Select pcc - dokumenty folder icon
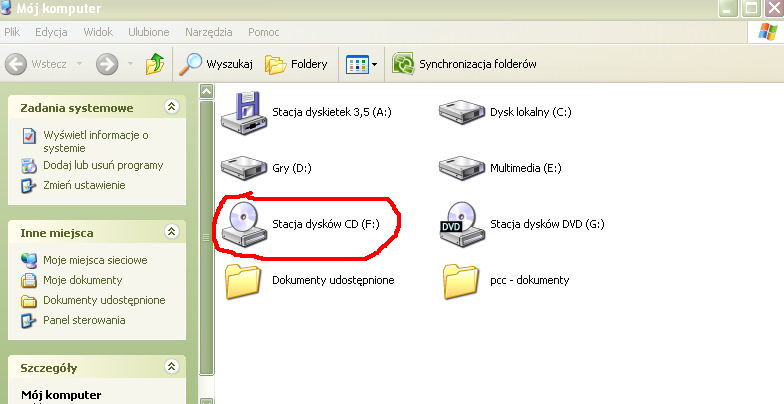 (461, 281)
